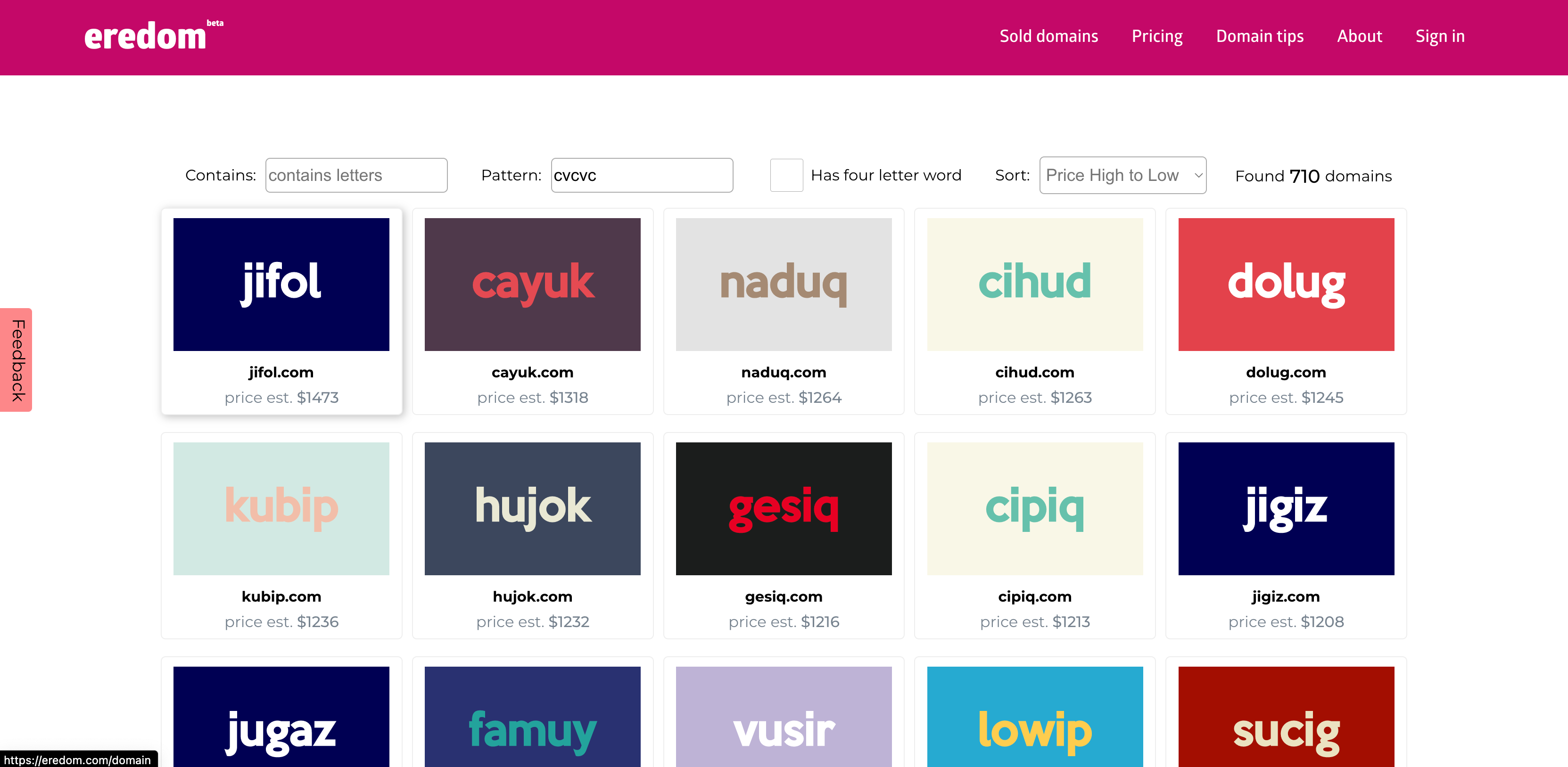Click the jigiz.com domain name link
The width and height of the screenshot is (1568, 767).
(x=1286, y=597)
